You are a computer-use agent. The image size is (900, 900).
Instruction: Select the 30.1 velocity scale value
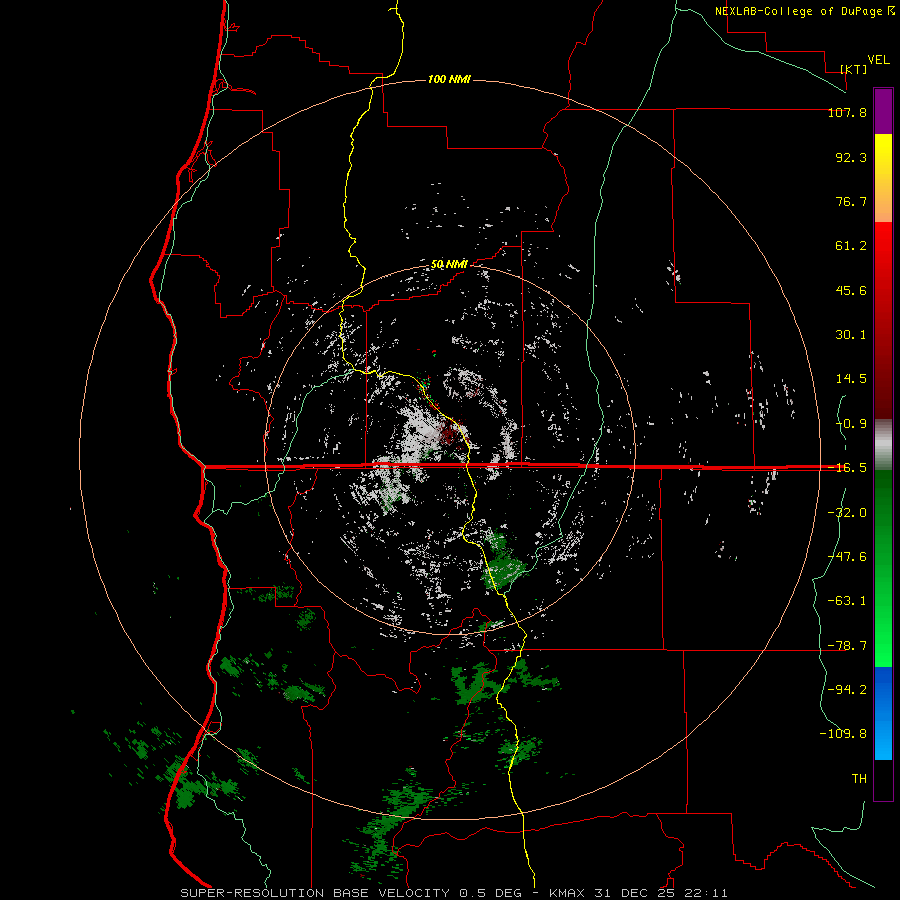pyautogui.click(x=851, y=335)
